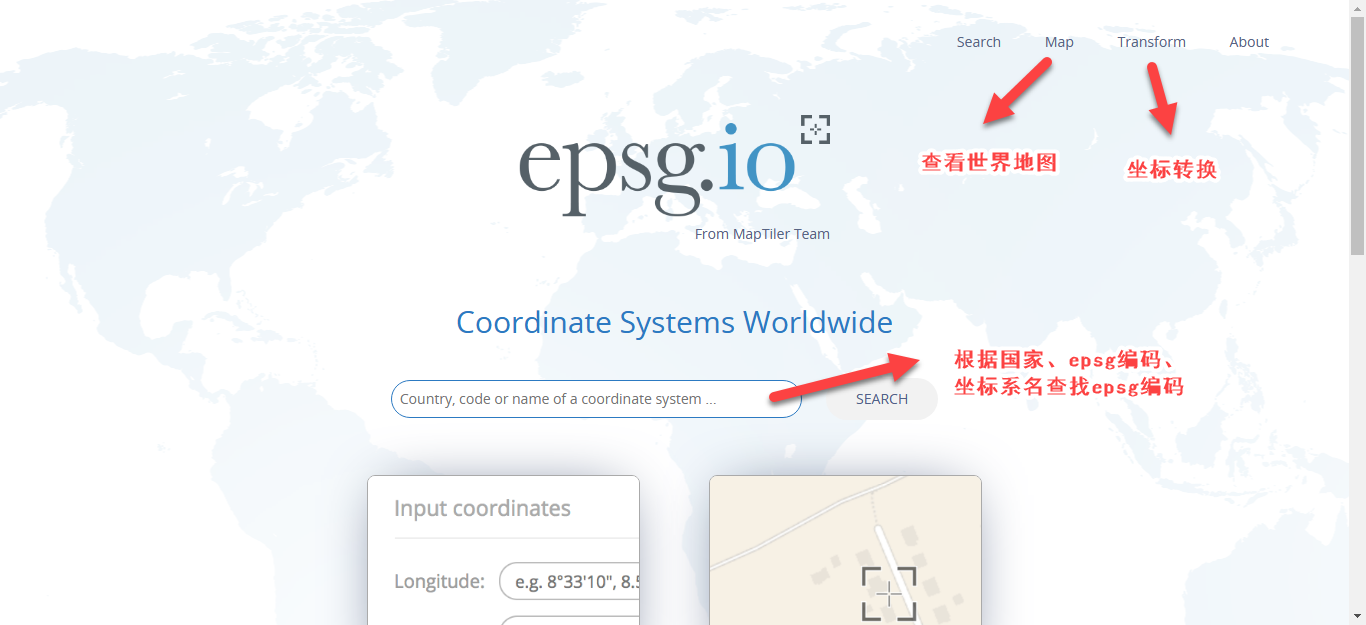
Task: Open the About page
Action: point(1249,42)
